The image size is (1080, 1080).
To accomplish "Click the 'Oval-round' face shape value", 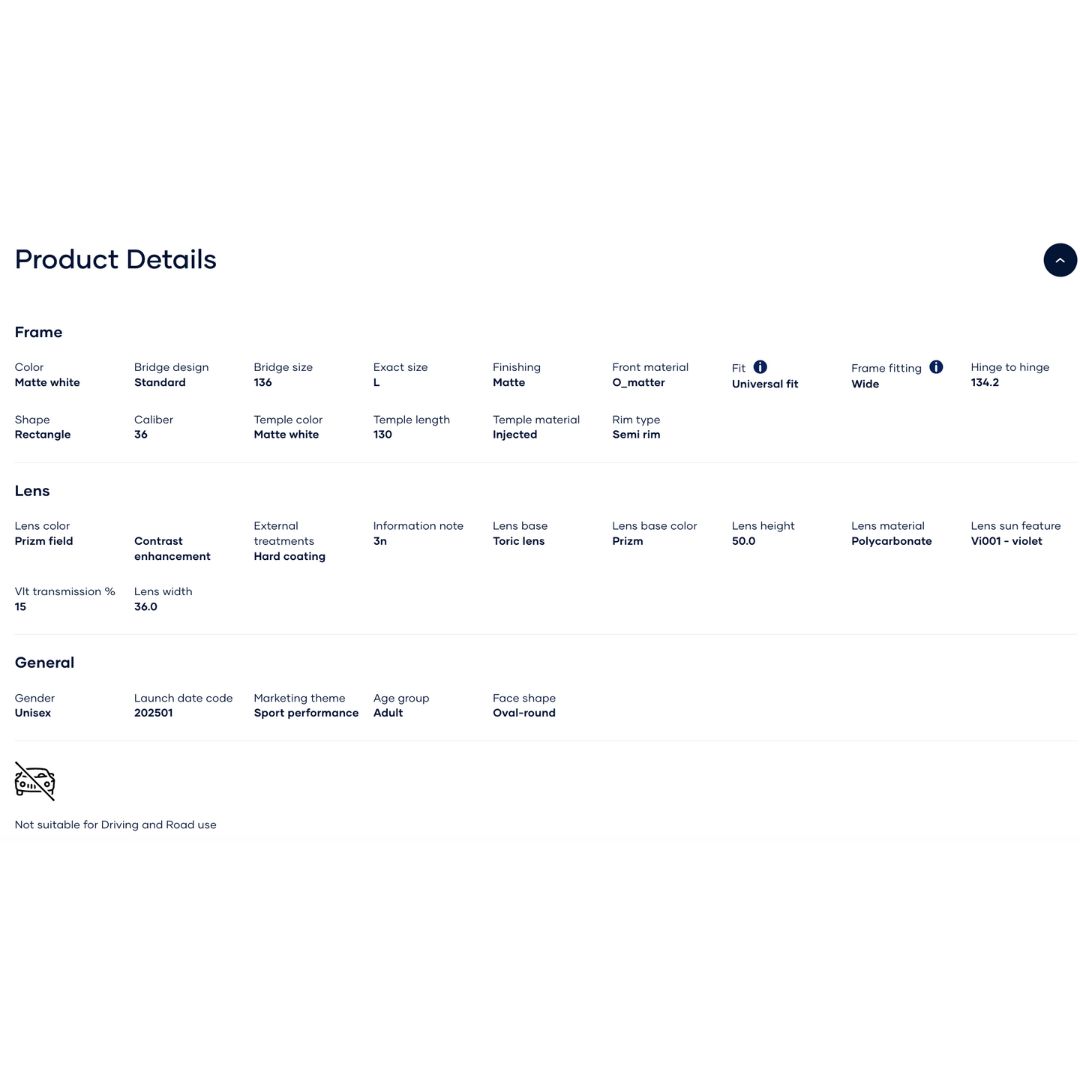I will coord(524,713).
